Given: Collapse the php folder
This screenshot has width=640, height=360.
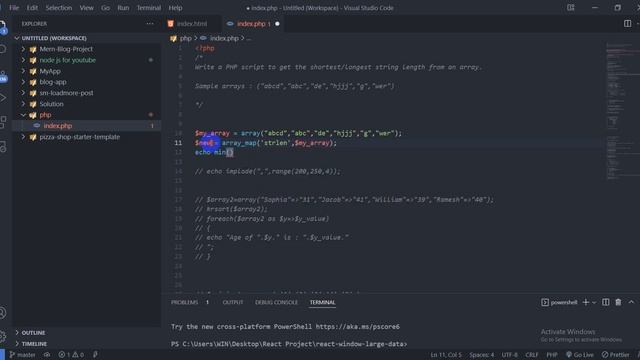Looking at the screenshot, I should (45, 115).
